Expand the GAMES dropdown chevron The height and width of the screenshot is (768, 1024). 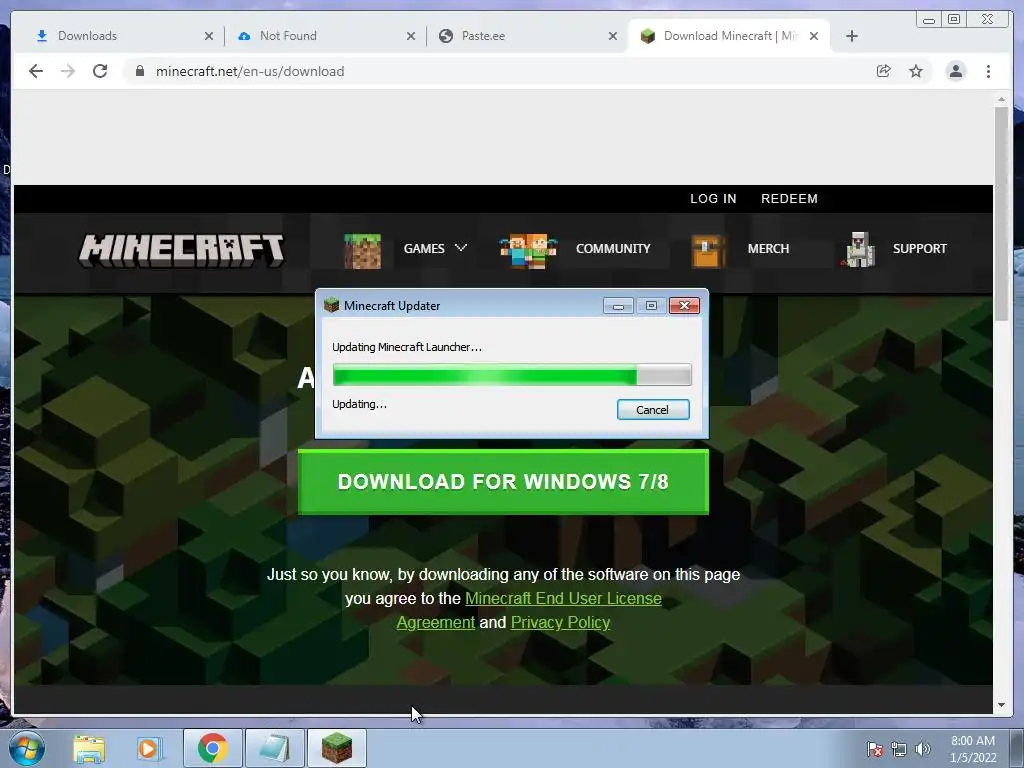pos(461,248)
